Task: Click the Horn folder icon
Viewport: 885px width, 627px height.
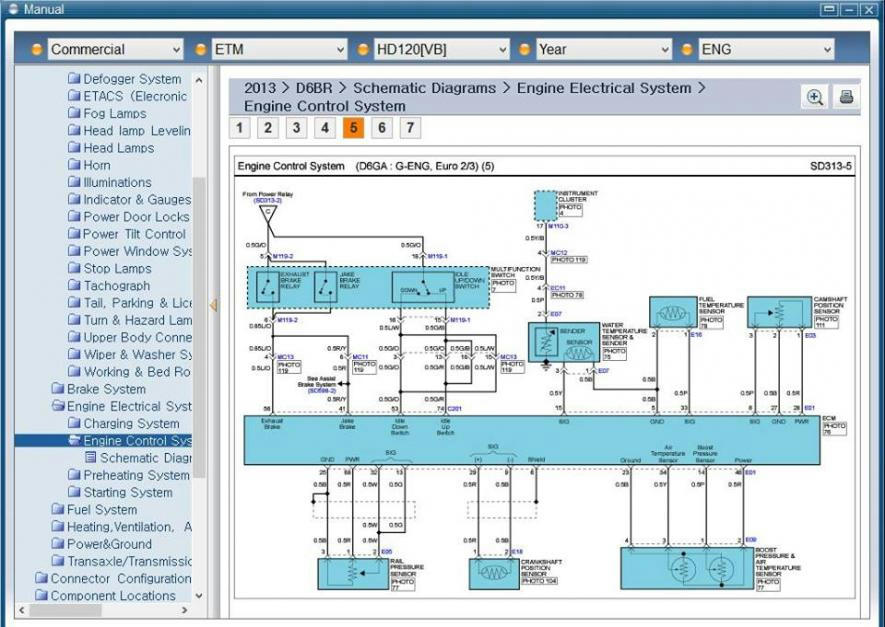Action: 74,165
